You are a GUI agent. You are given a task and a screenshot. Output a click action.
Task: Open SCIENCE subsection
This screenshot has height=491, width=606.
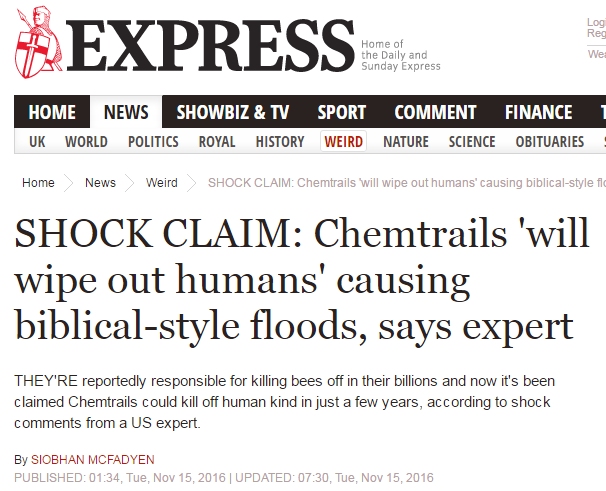pos(472,142)
